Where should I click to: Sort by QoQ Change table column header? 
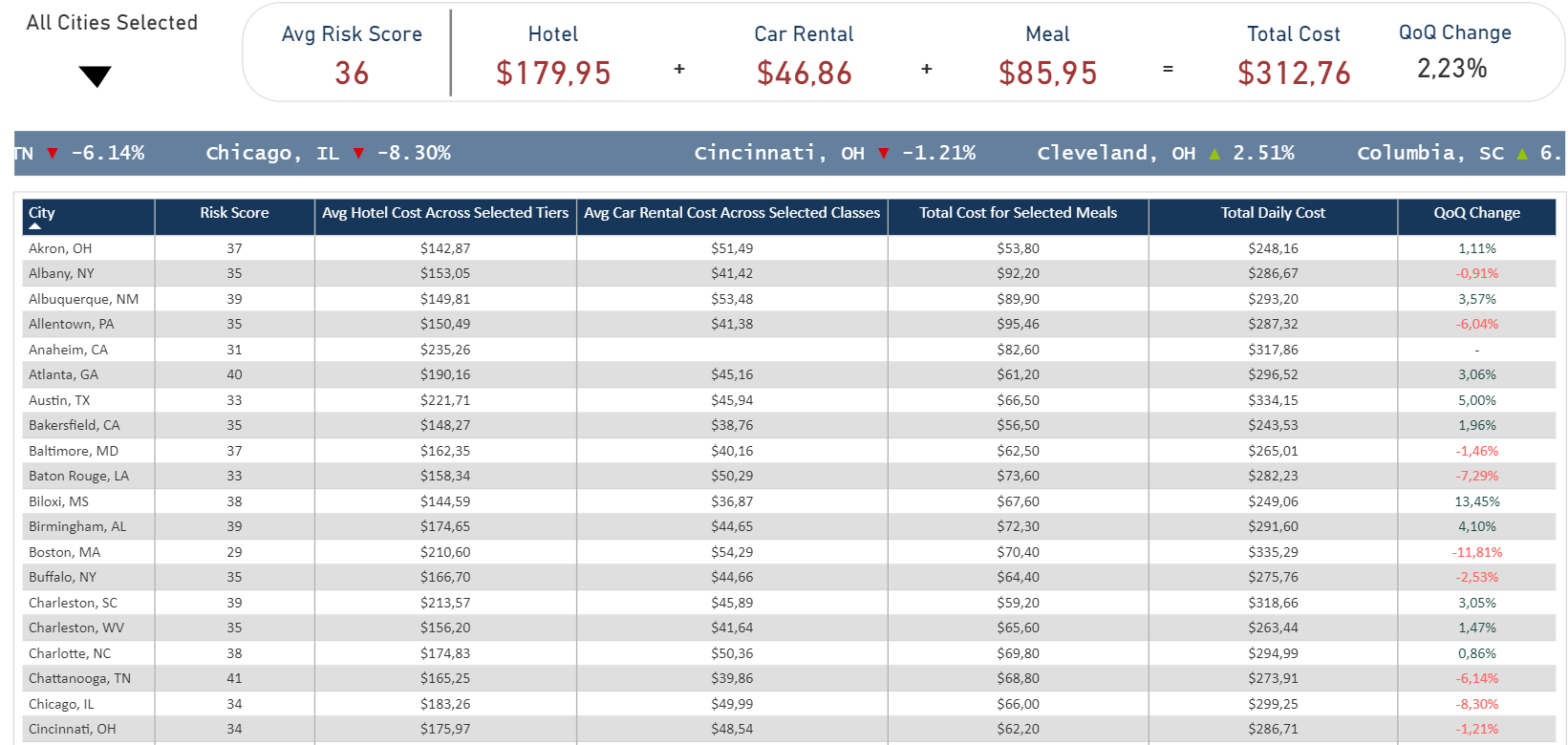point(1476,213)
